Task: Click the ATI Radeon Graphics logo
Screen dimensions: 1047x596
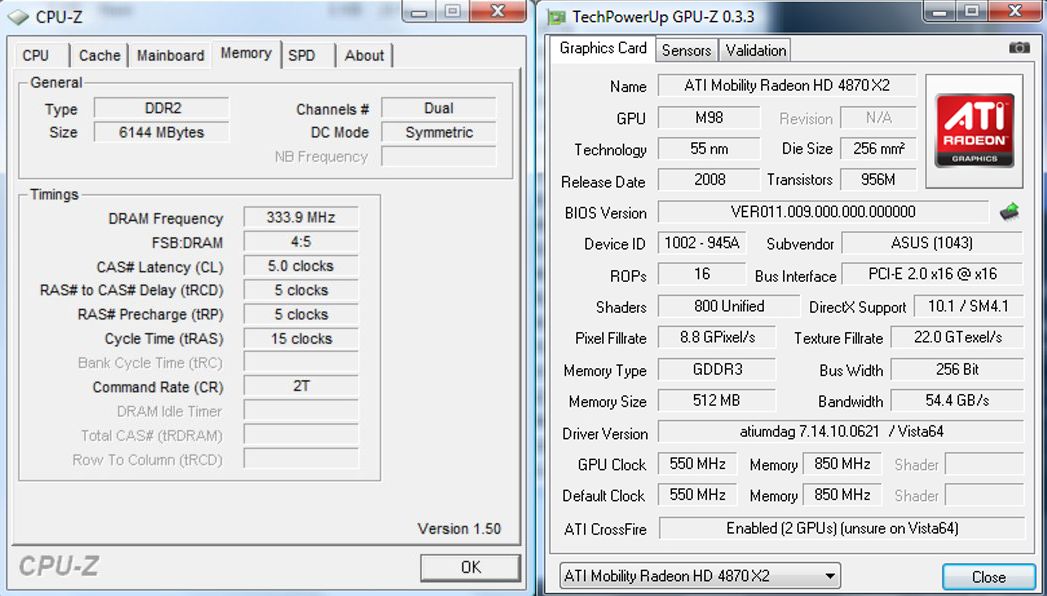Action: pyautogui.click(x=974, y=131)
